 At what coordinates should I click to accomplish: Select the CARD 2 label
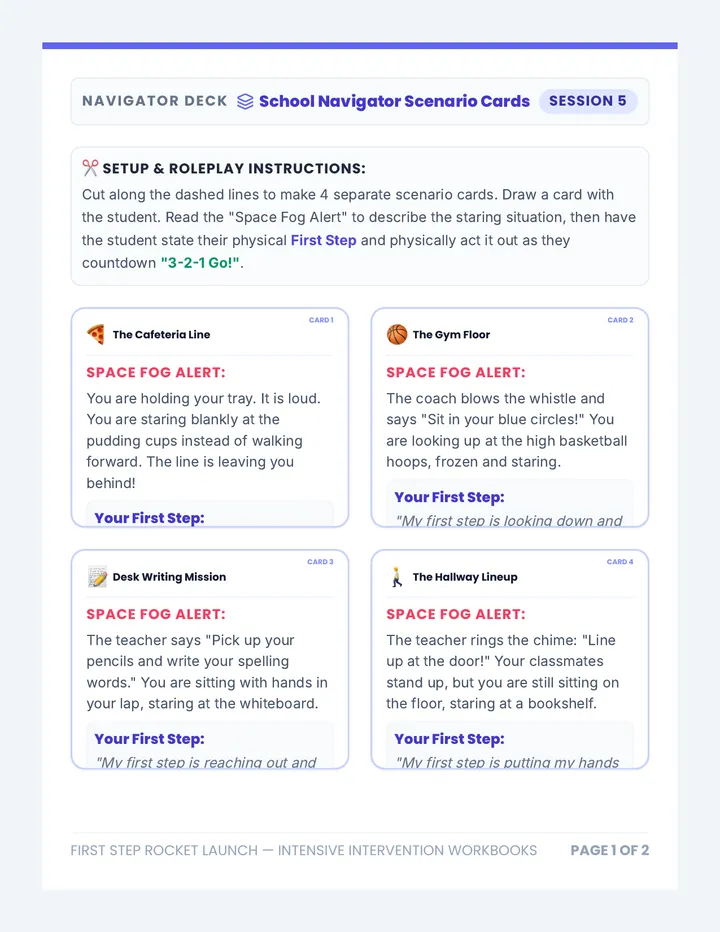[620, 320]
